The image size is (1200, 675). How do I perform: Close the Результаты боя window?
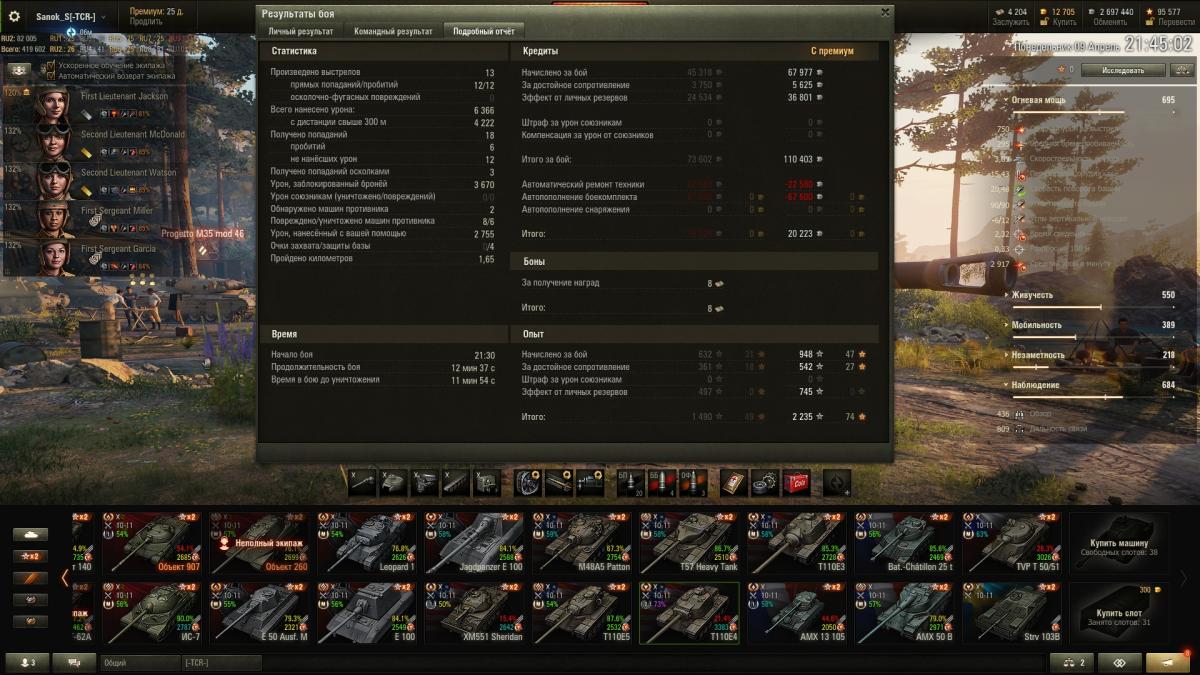884,12
